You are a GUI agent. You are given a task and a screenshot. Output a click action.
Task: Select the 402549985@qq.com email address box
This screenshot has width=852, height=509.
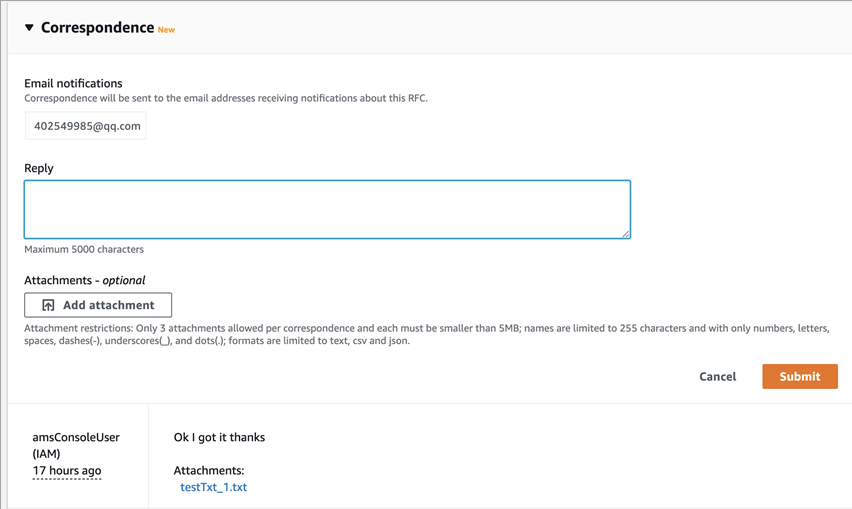tap(86, 126)
